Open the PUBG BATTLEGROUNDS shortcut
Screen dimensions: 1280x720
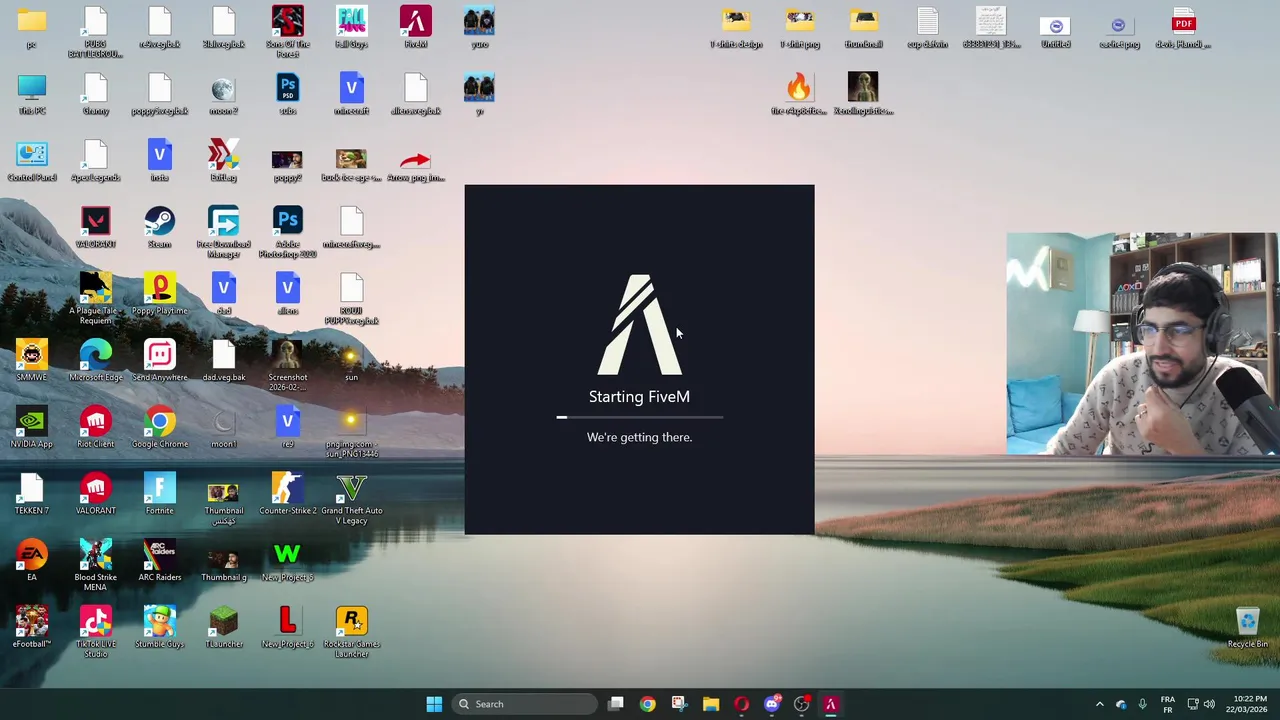[x=95, y=31]
